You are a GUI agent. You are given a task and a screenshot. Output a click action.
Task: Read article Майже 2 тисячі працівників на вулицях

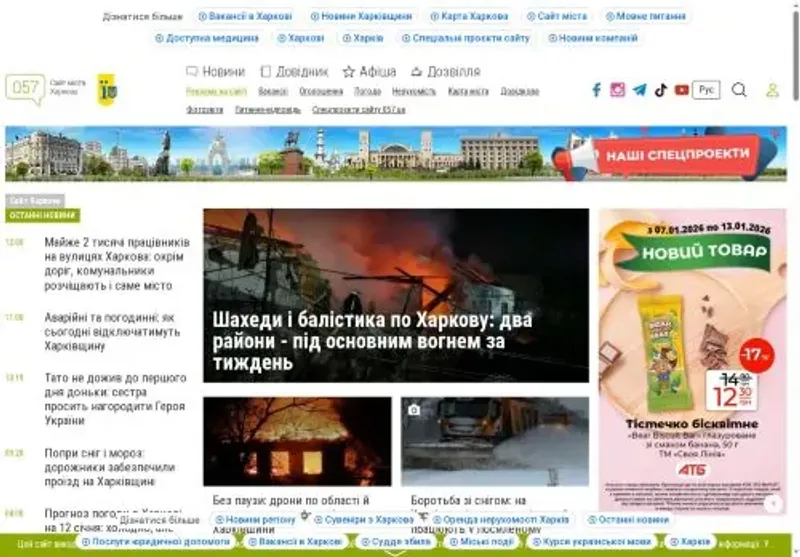[117, 264]
